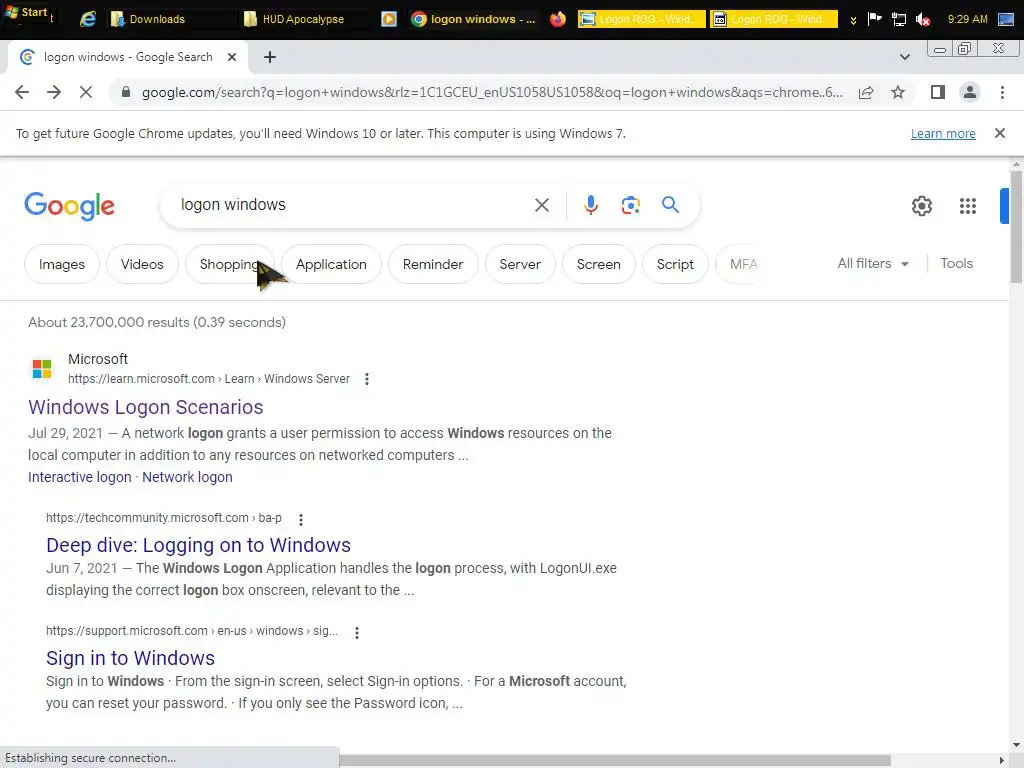Image resolution: width=1024 pixels, height=768 pixels.
Task: Bookmark this page with the star icon
Action: click(898, 92)
